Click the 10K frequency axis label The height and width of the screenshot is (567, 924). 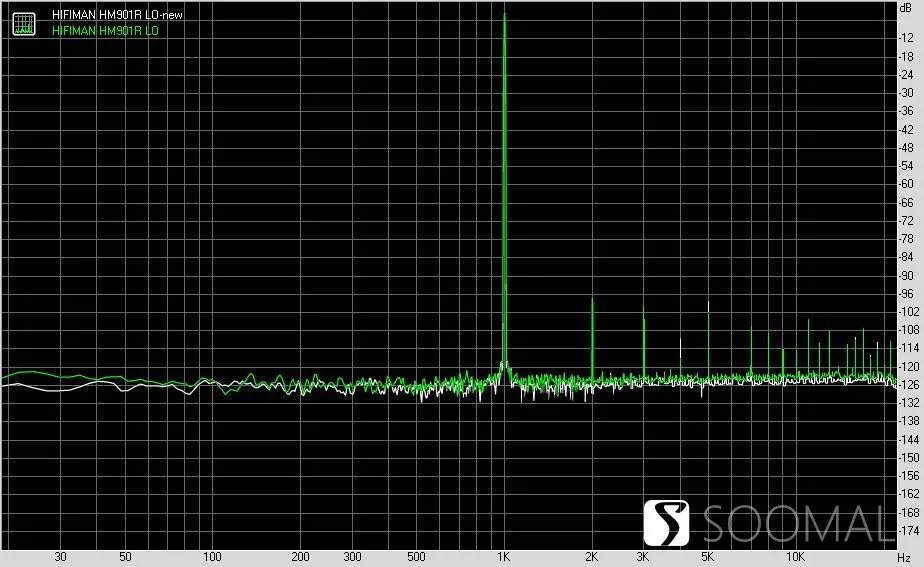point(795,556)
